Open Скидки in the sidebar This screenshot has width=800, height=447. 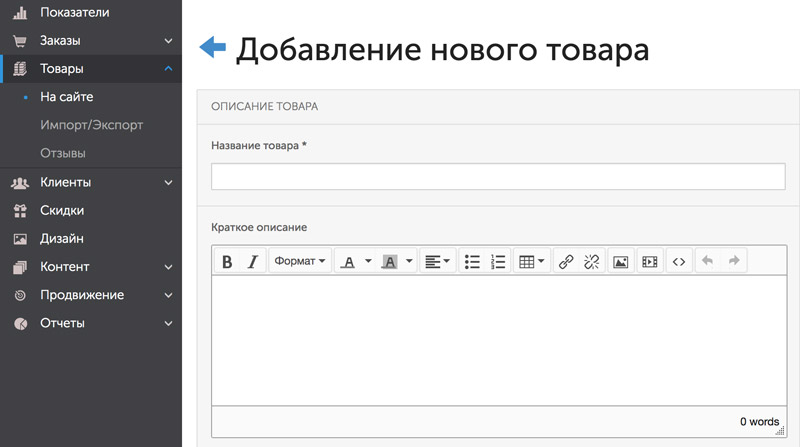coord(62,210)
